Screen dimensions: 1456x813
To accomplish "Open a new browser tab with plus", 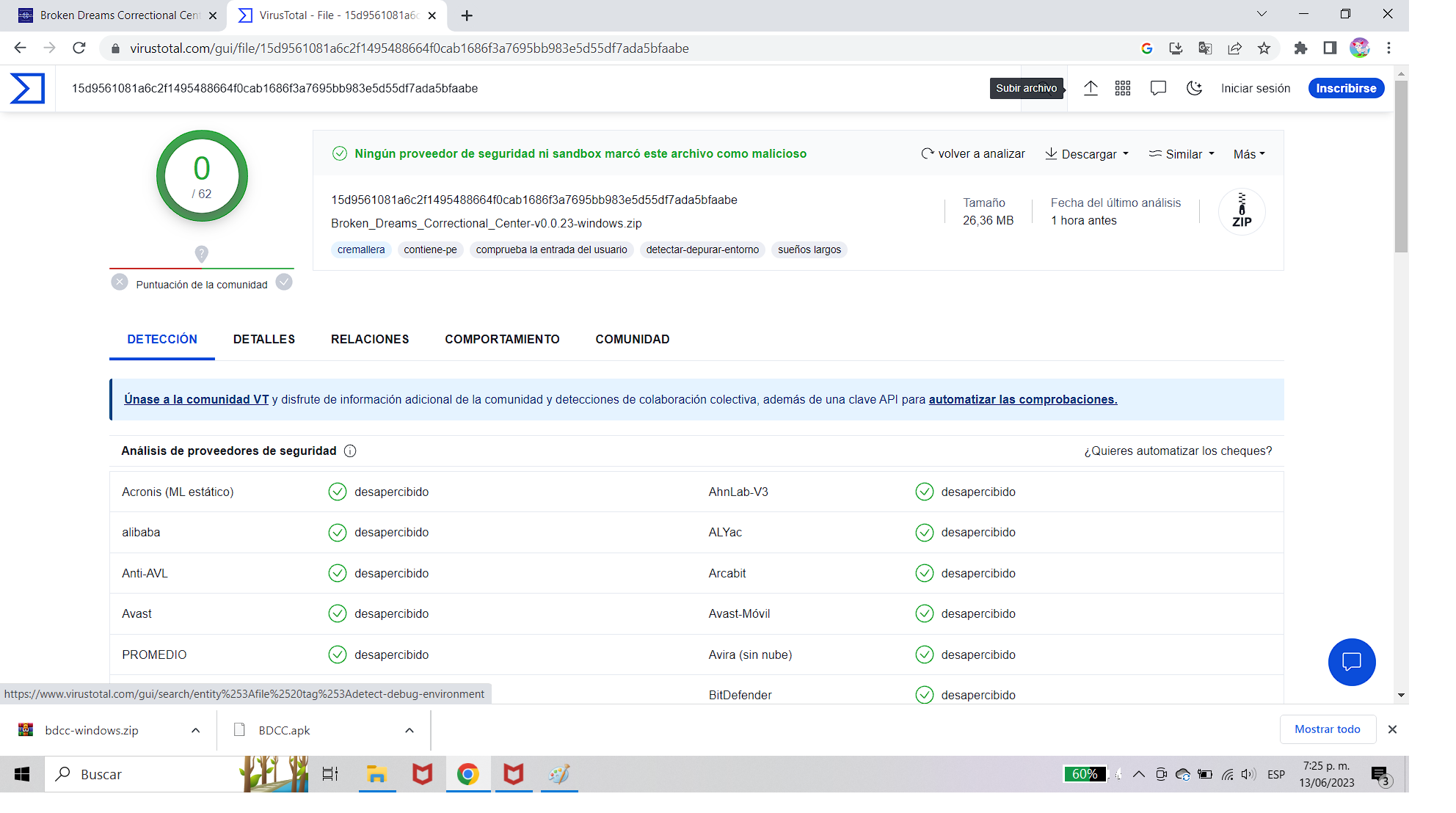I will click(467, 15).
